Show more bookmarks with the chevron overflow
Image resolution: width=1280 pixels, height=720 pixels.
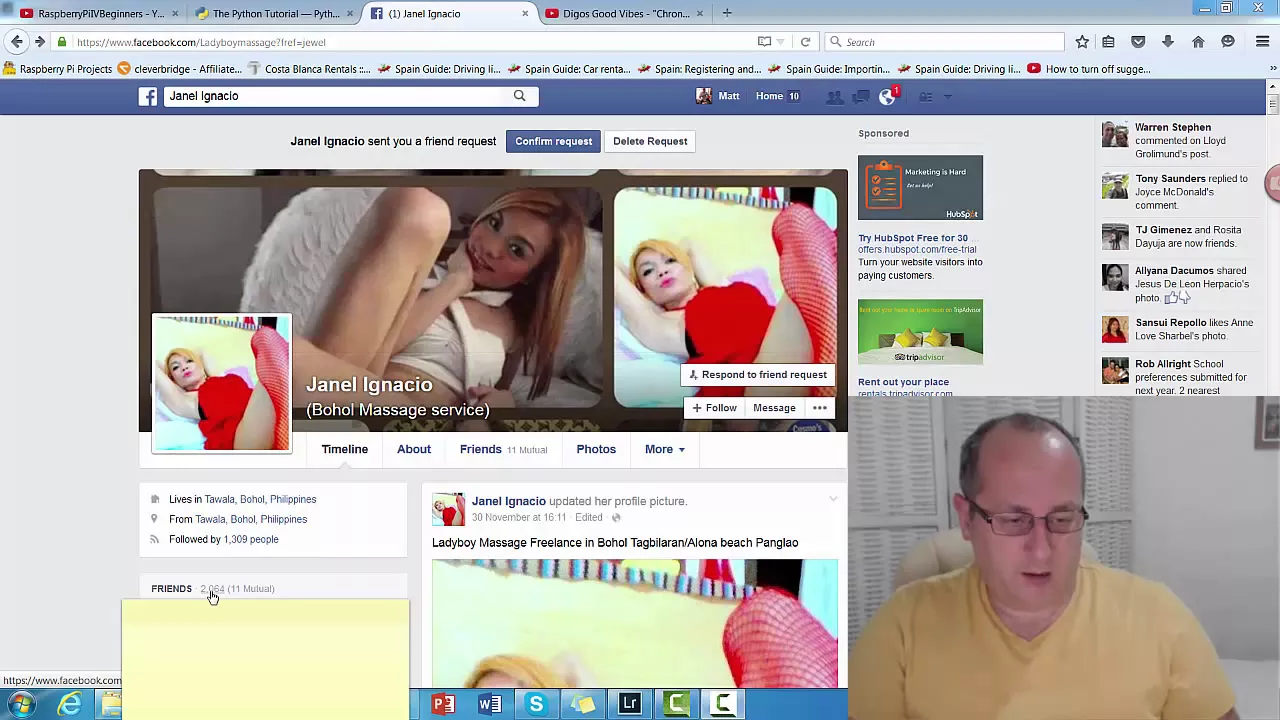(x=1271, y=69)
